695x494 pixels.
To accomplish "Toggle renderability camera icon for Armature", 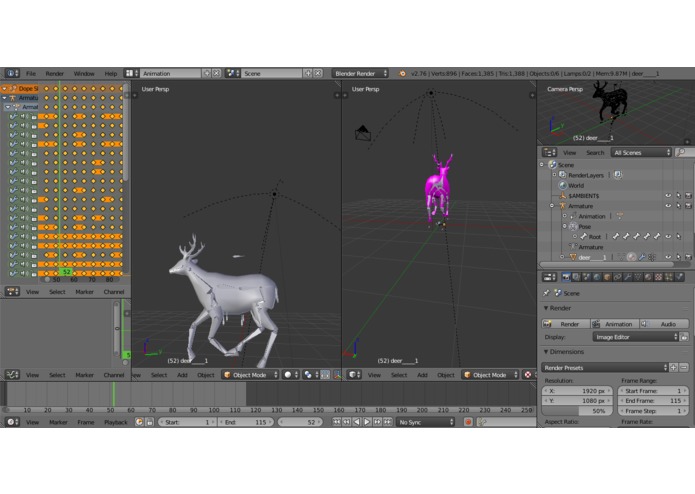I will 688,206.
